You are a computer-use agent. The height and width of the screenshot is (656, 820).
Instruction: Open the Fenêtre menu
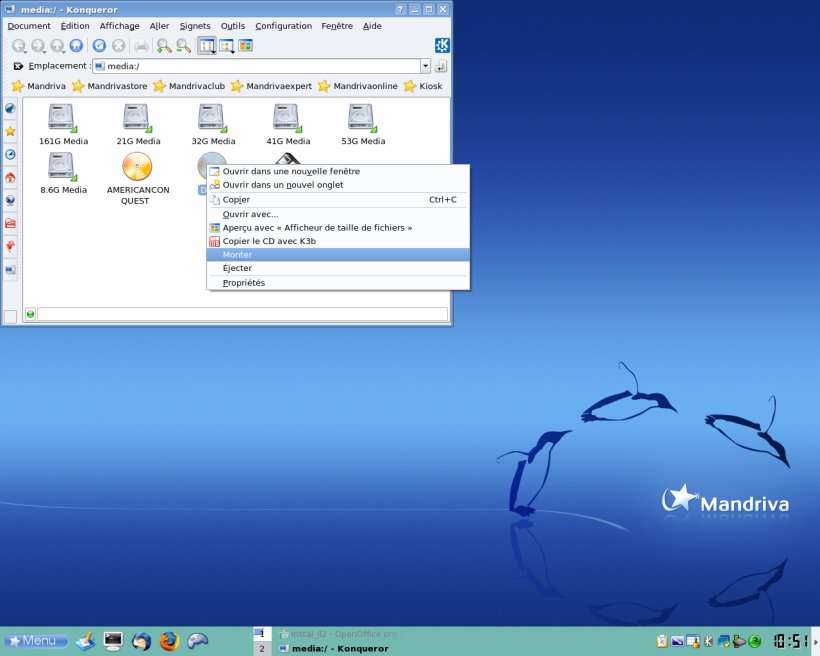[337, 26]
